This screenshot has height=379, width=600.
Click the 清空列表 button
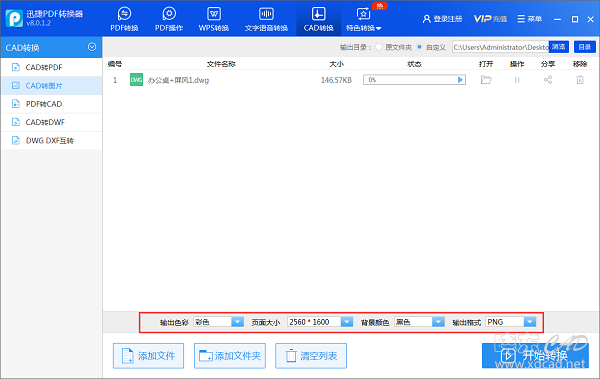(x=311, y=356)
